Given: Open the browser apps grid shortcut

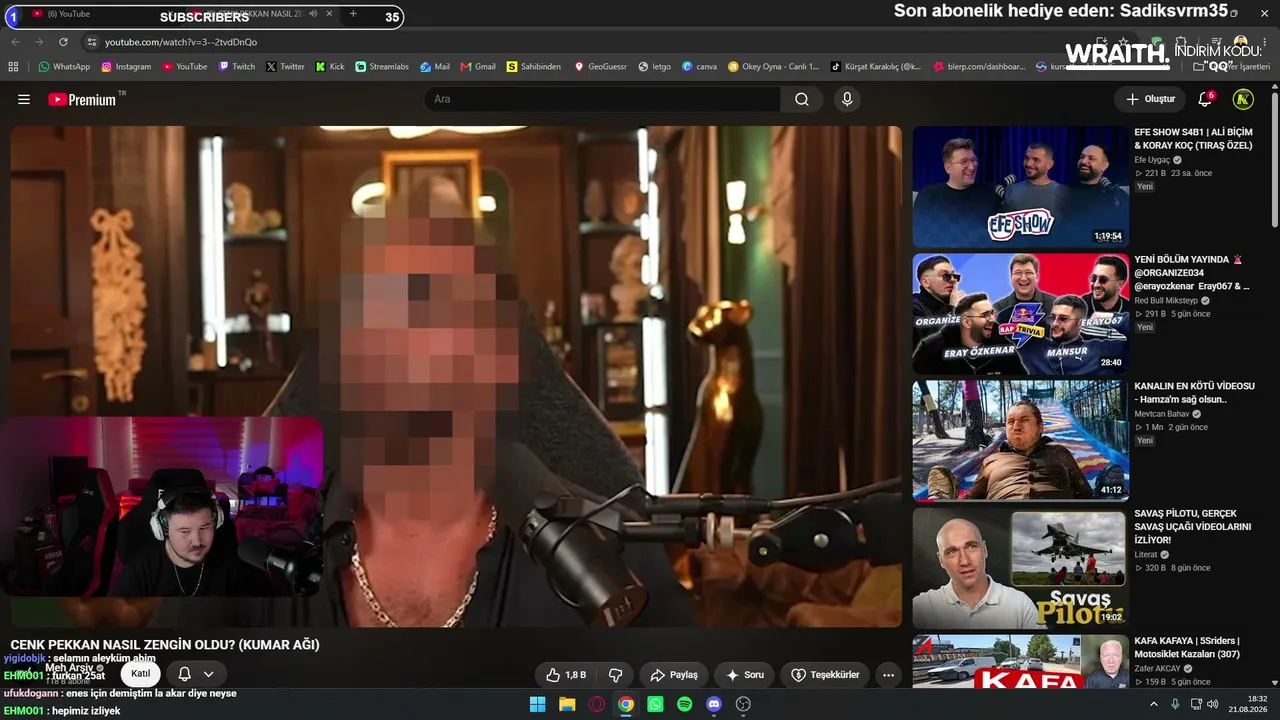Looking at the screenshot, I should click(x=13, y=67).
